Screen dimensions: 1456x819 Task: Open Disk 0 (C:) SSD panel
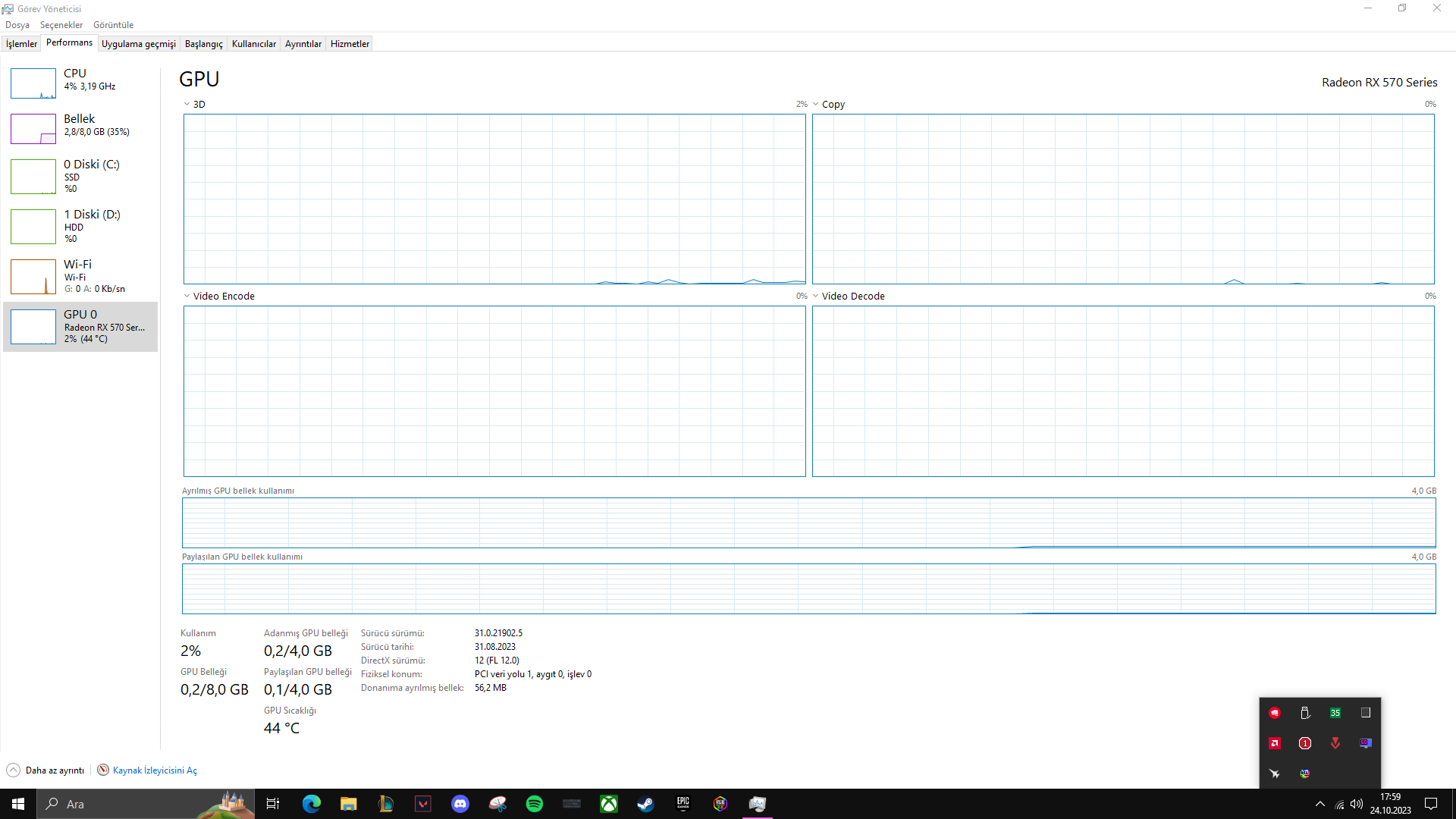pos(80,176)
